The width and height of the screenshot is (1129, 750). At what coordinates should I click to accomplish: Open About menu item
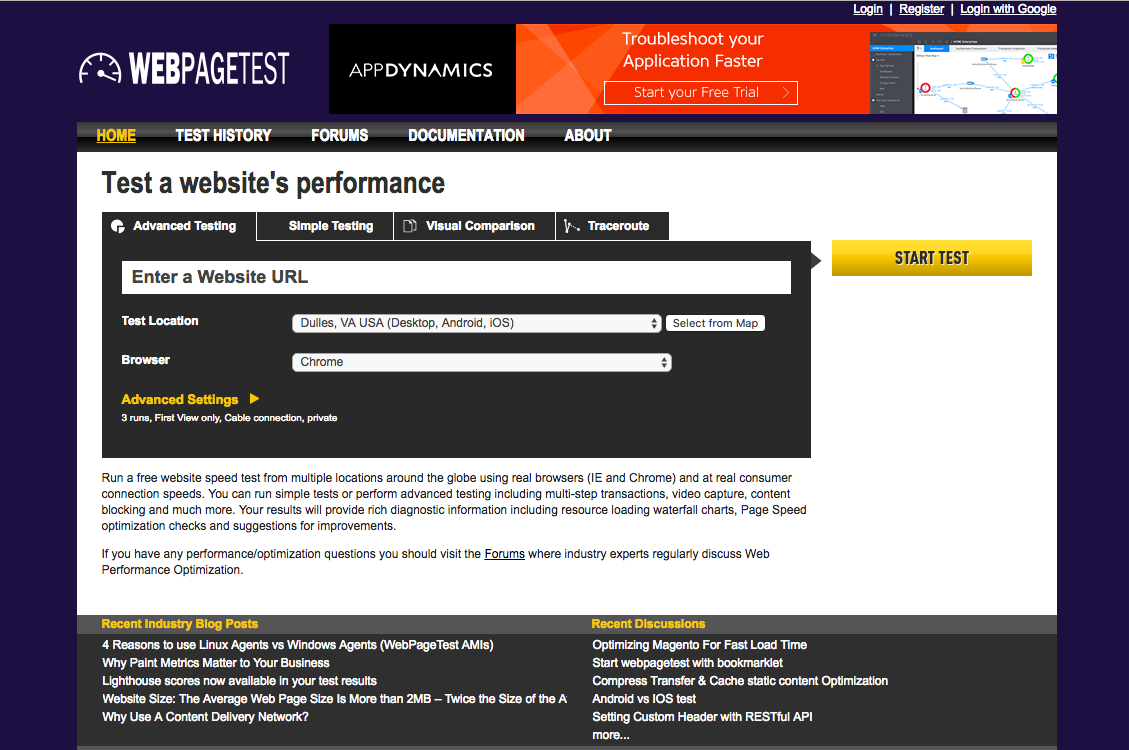[588, 135]
